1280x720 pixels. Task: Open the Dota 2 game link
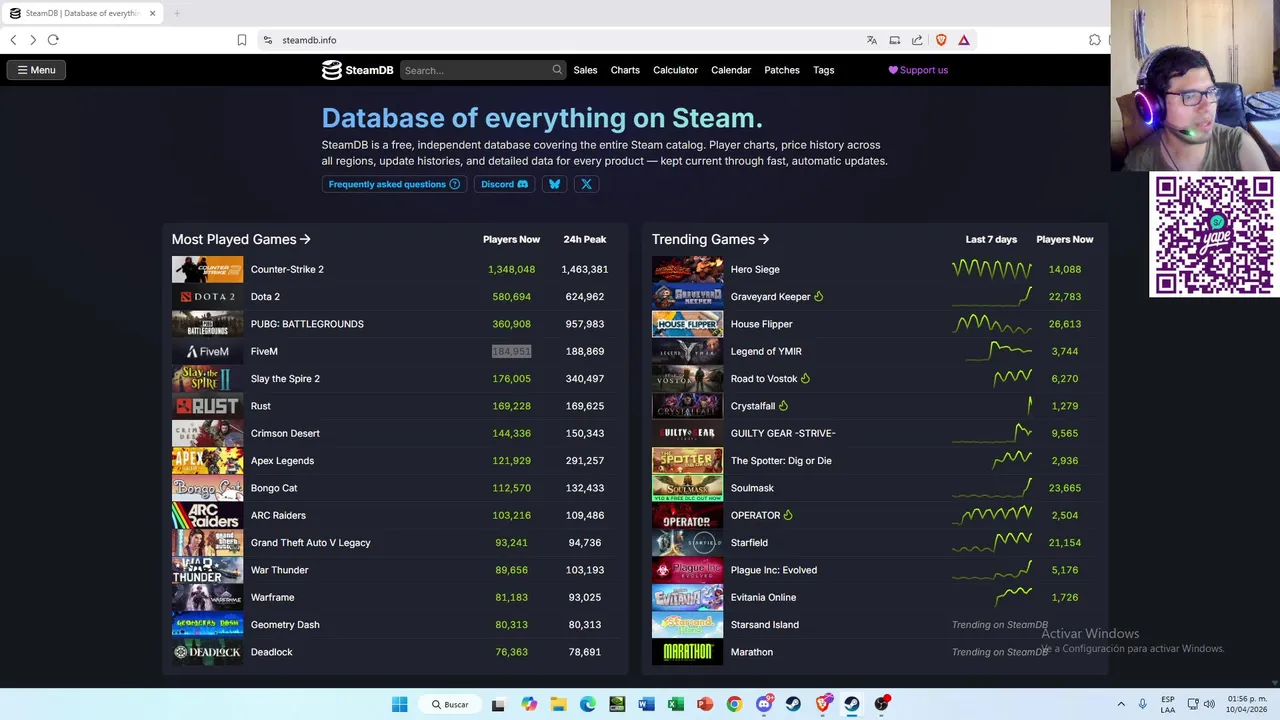(265, 297)
